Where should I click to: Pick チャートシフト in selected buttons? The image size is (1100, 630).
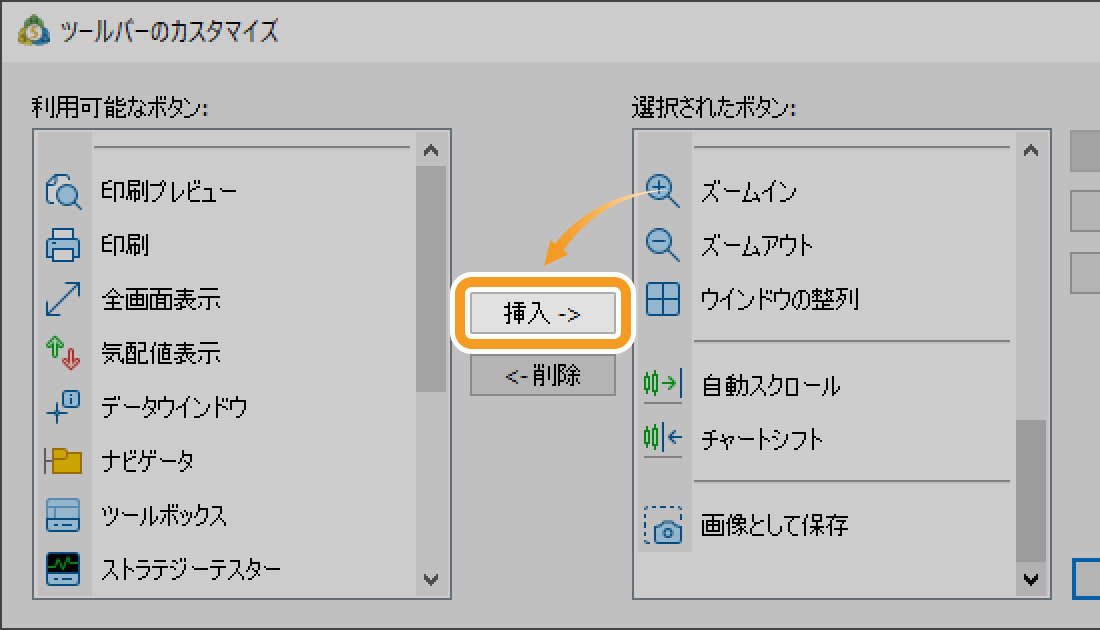(762, 439)
